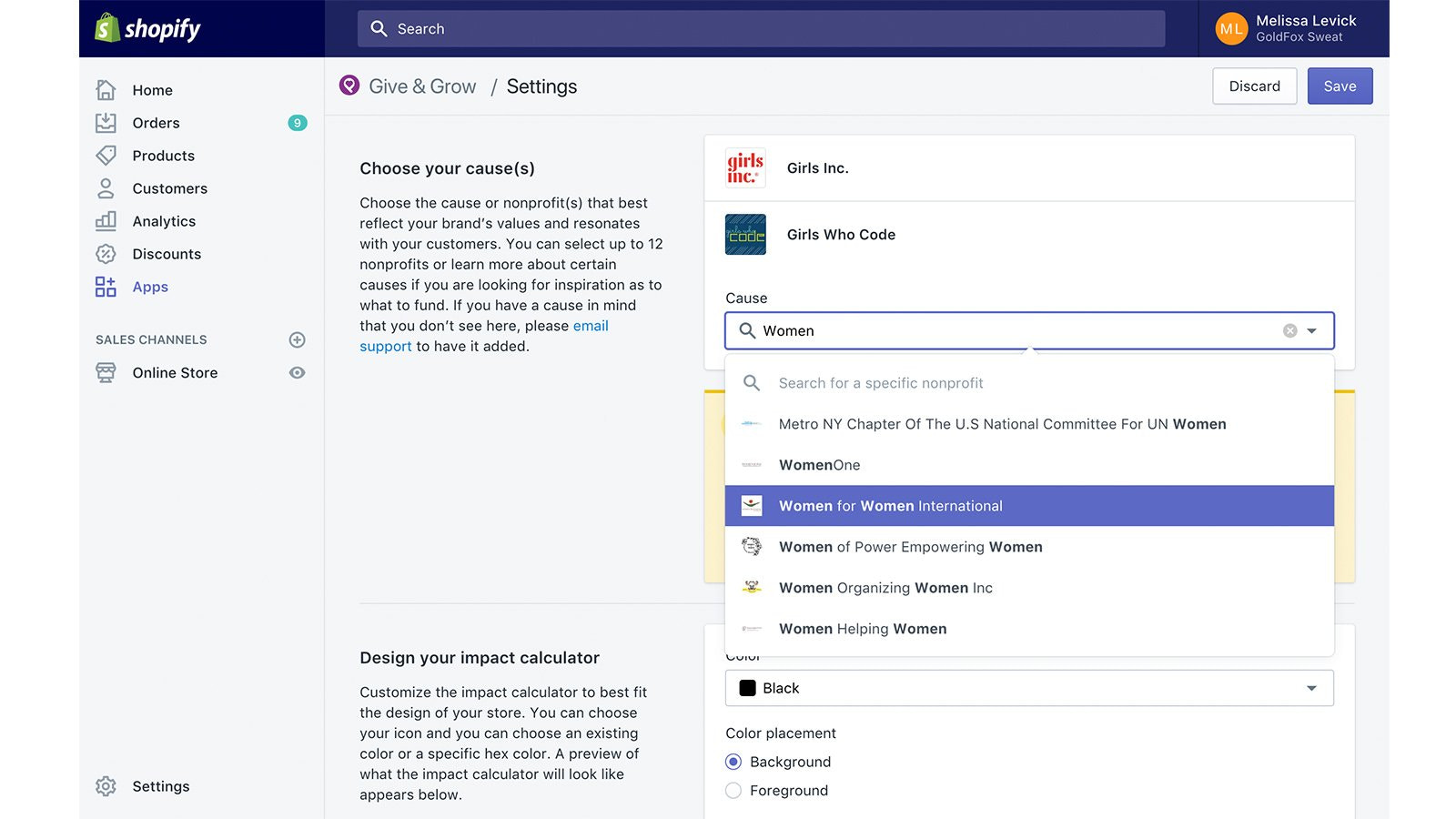Select Women of Power Empowering Women
Viewport: 1456px width, 819px height.
coord(1029,547)
